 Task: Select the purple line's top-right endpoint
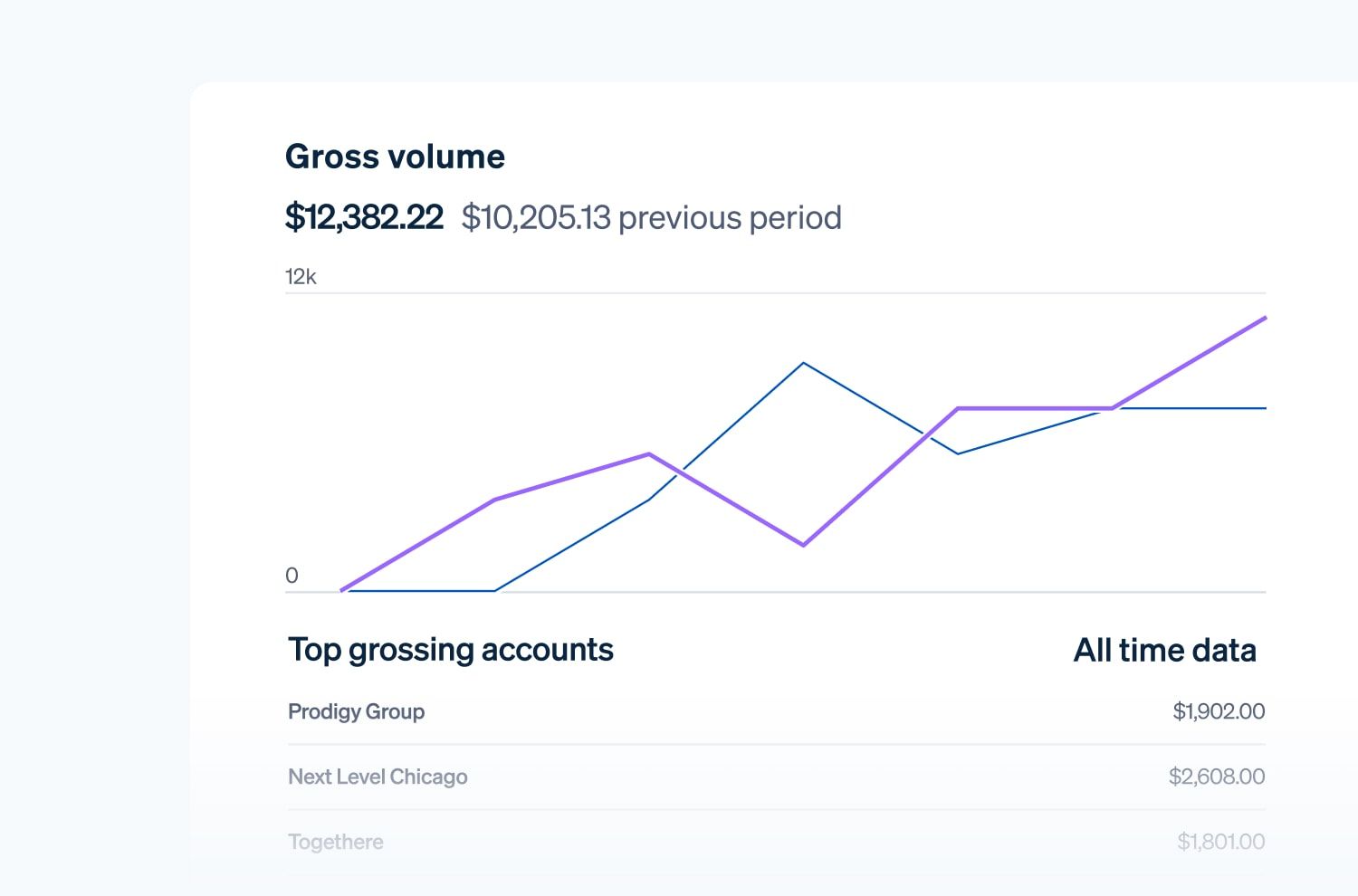pos(1264,319)
